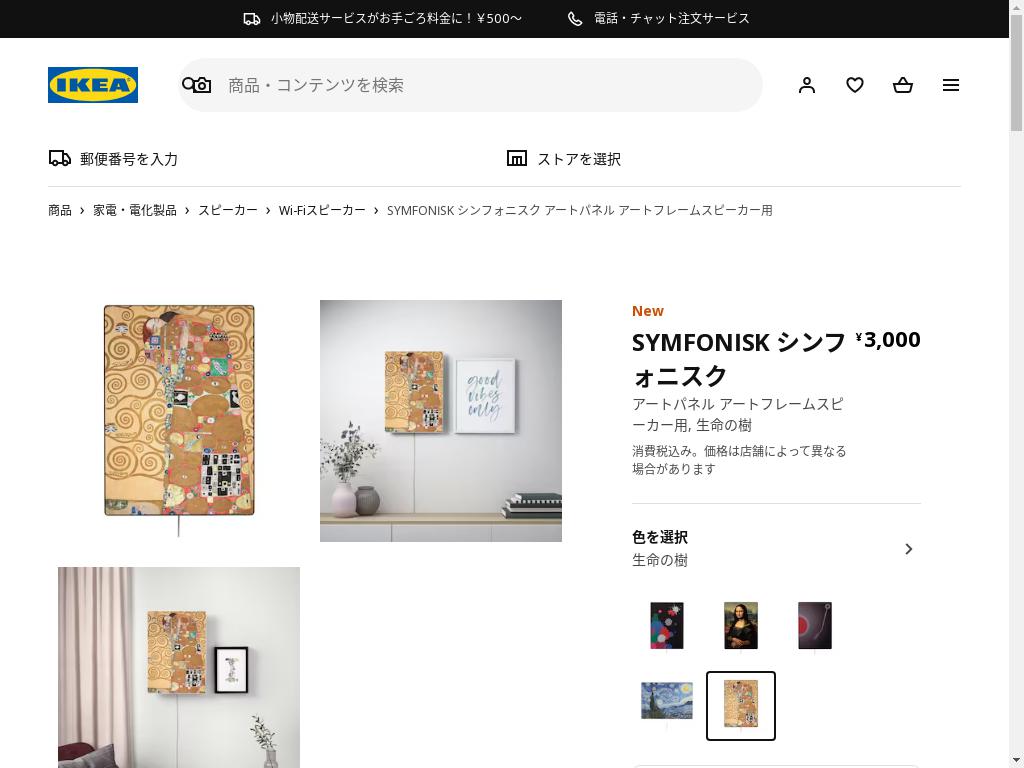Click SYMFONISK シンフォニスク product title
The image size is (1024, 768).
(x=739, y=359)
